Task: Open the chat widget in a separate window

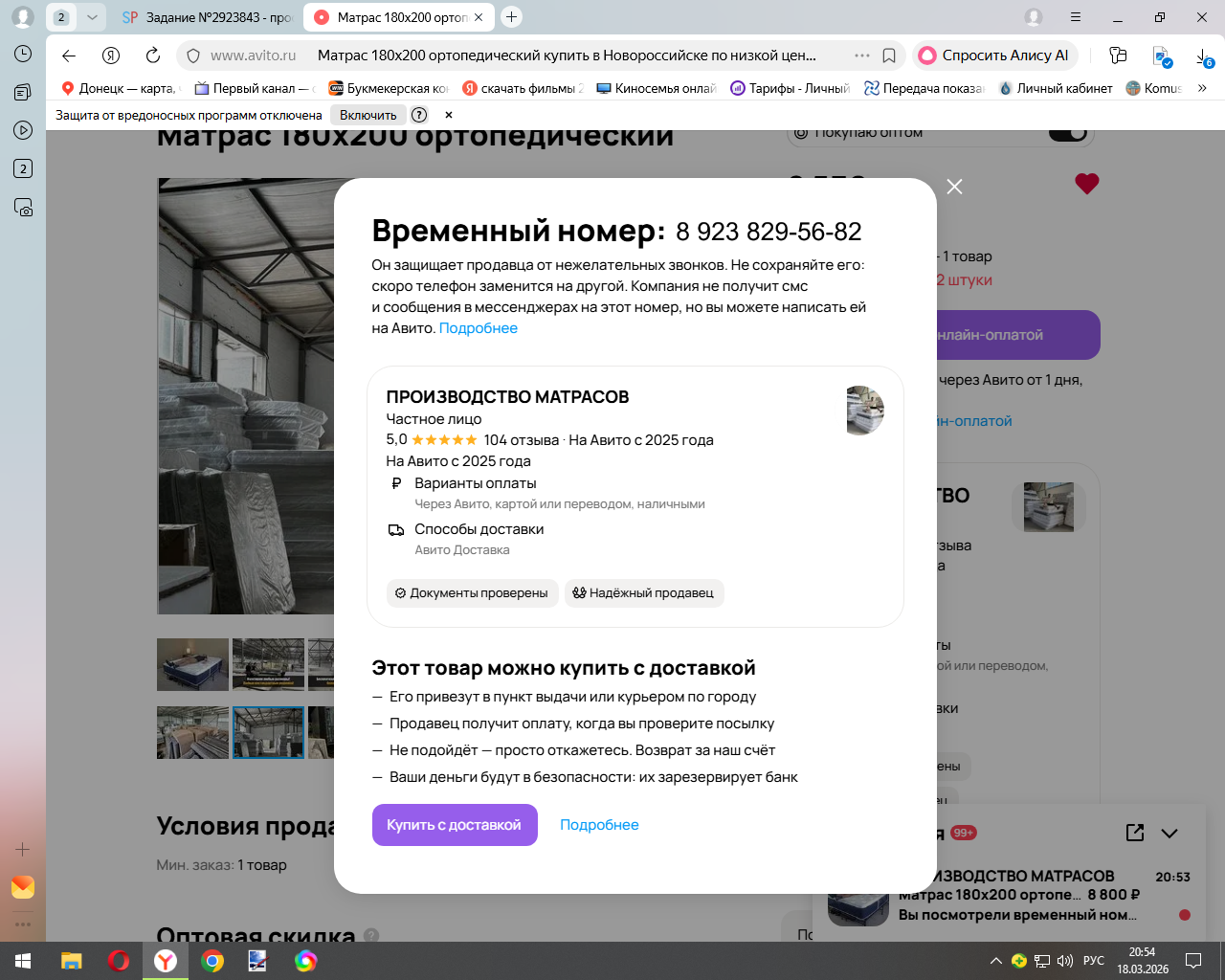Action: click(1135, 833)
